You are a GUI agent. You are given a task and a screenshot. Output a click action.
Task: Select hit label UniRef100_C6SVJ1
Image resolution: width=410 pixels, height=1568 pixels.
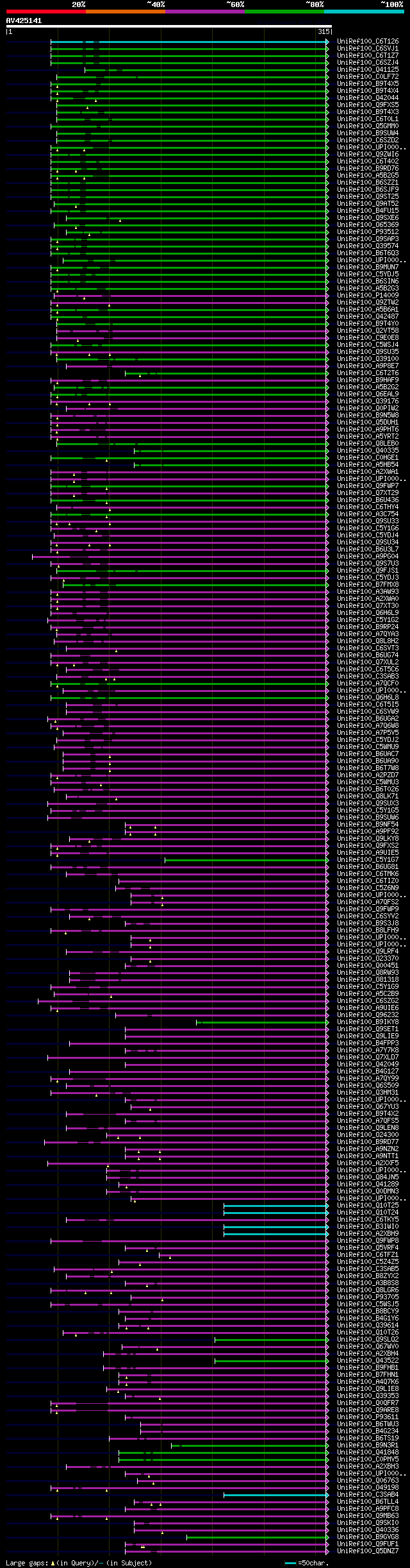(368, 49)
